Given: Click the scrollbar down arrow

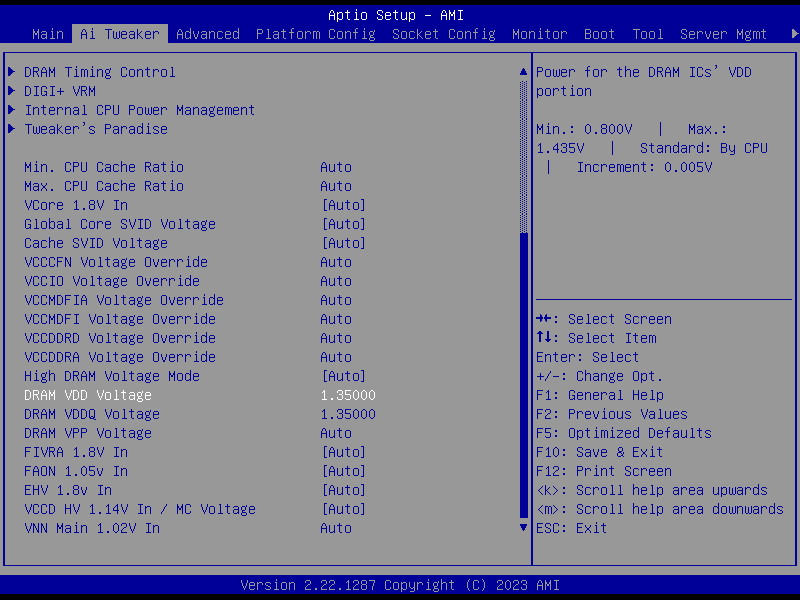Looking at the screenshot, I should [x=523, y=528].
